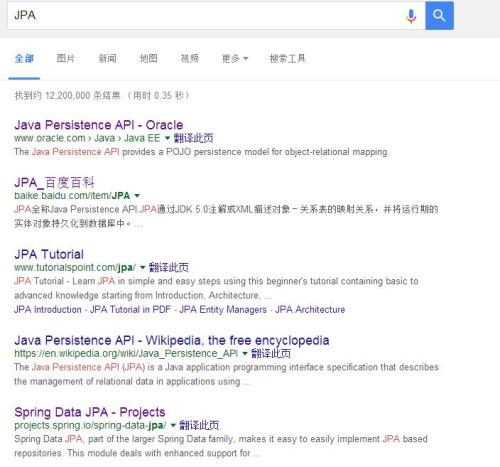Switch to the 视频 (Videos) tab
Viewport: 500px width, 467px height.
tap(190, 59)
